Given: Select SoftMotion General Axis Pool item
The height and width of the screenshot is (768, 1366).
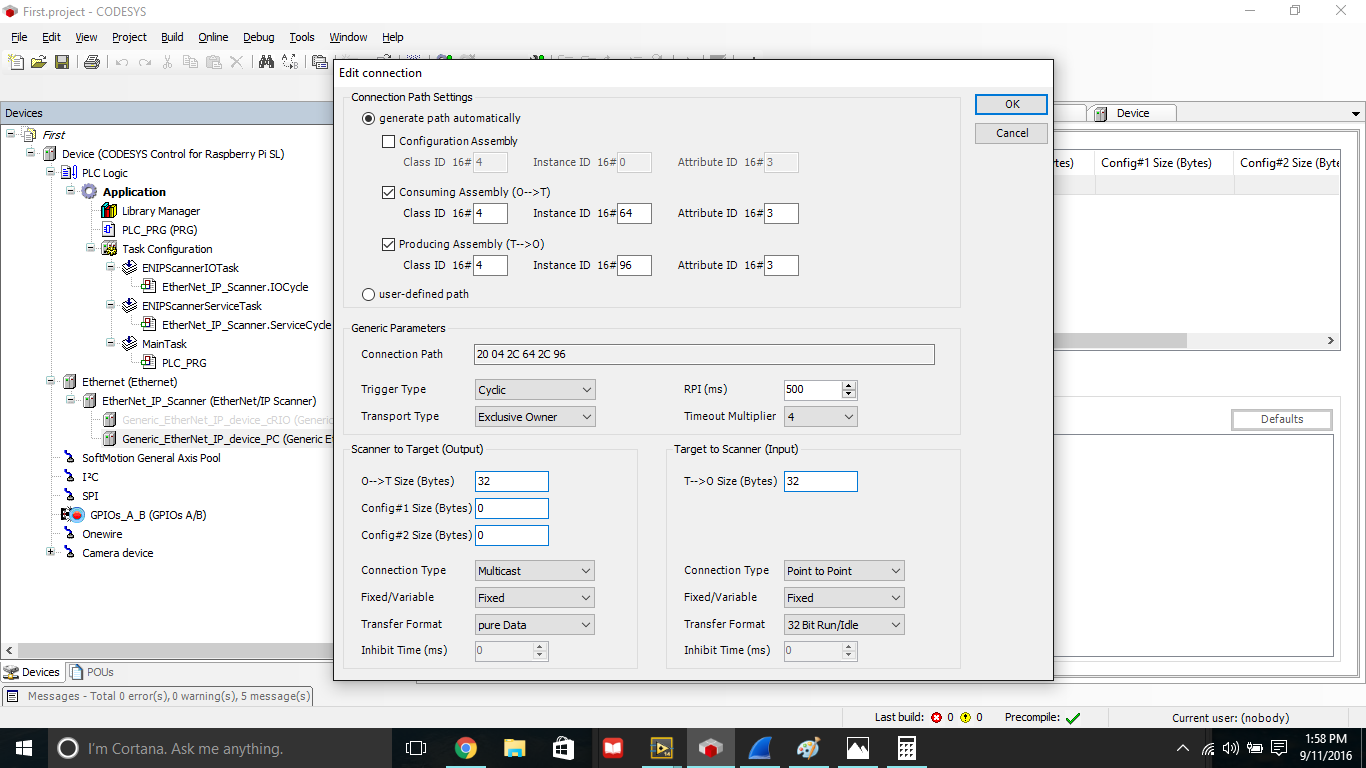Looking at the screenshot, I should 151,458.
